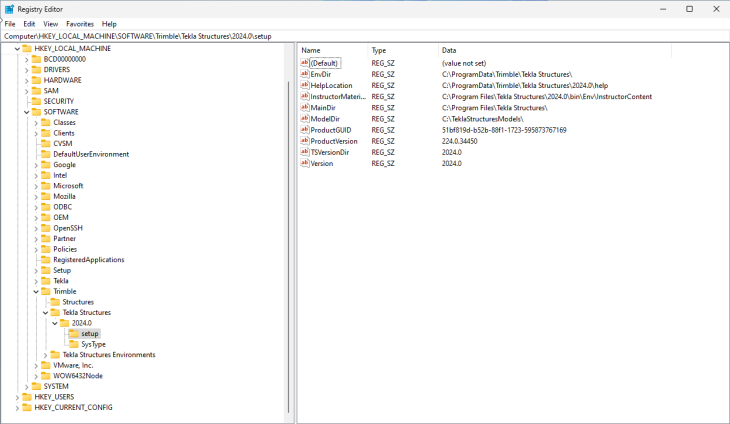Expand the Intel key chevron
Image resolution: width=730 pixels, height=424 pixels.
pyautogui.click(x=36, y=175)
